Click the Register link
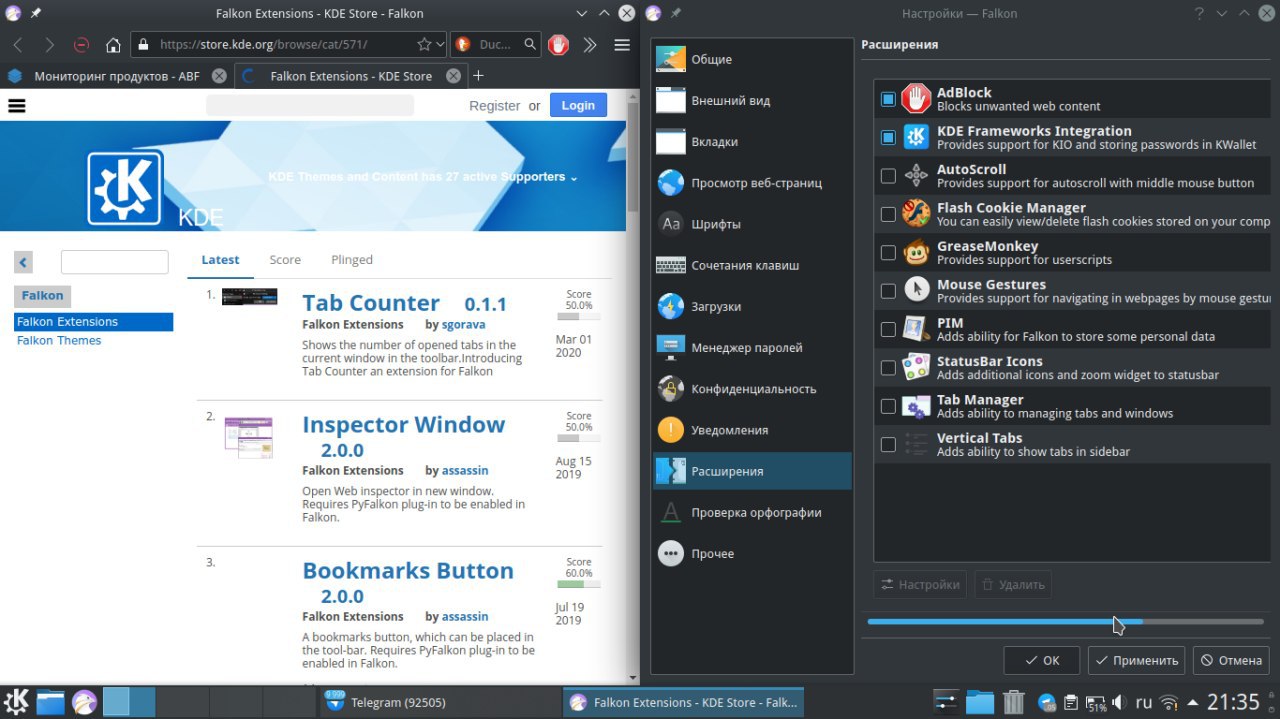The image size is (1280, 719). 494,106
